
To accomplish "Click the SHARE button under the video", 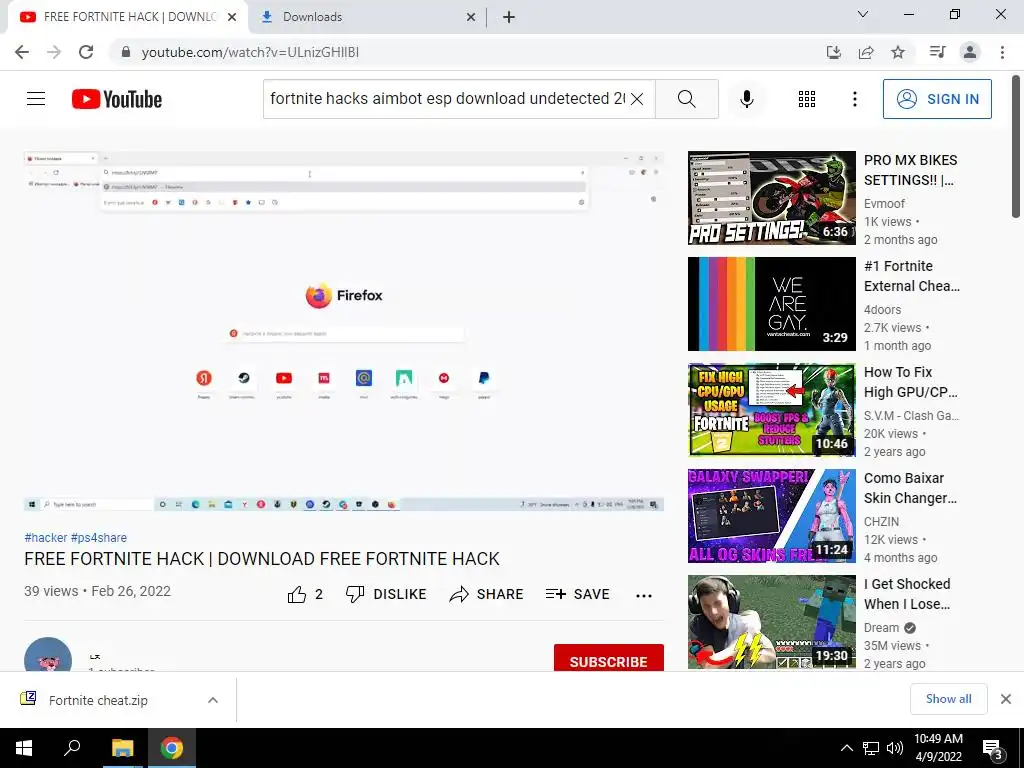I will [x=487, y=594].
